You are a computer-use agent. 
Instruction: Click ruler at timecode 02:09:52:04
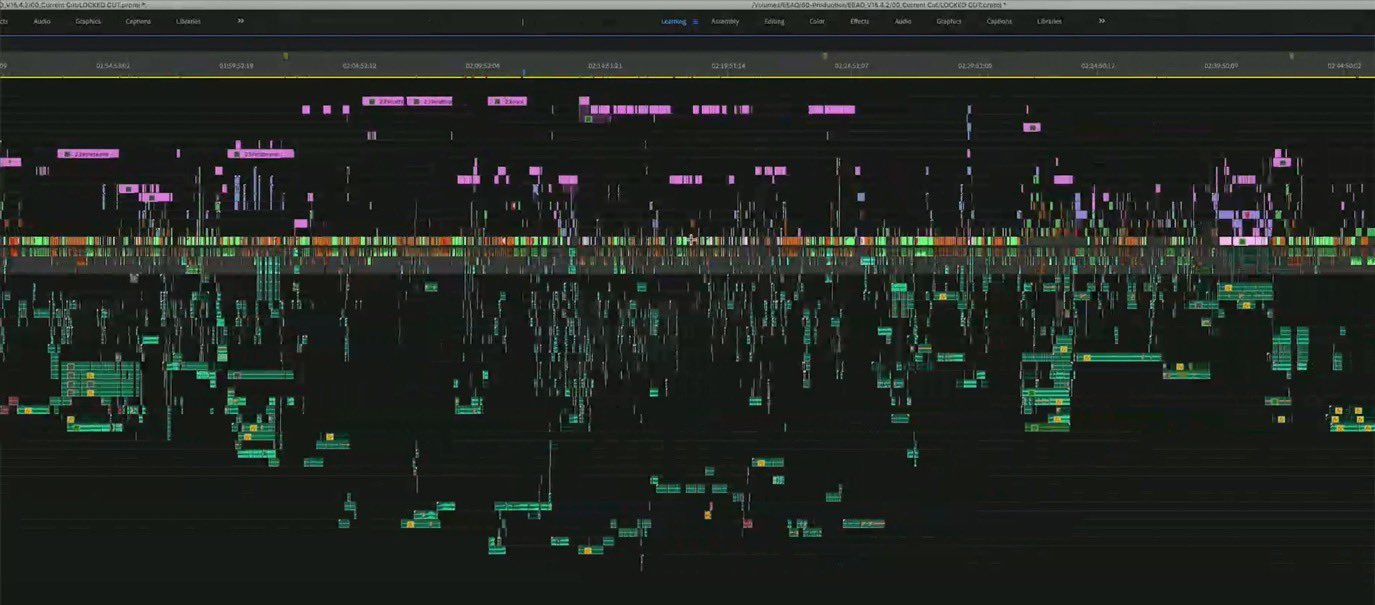pos(482,66)
